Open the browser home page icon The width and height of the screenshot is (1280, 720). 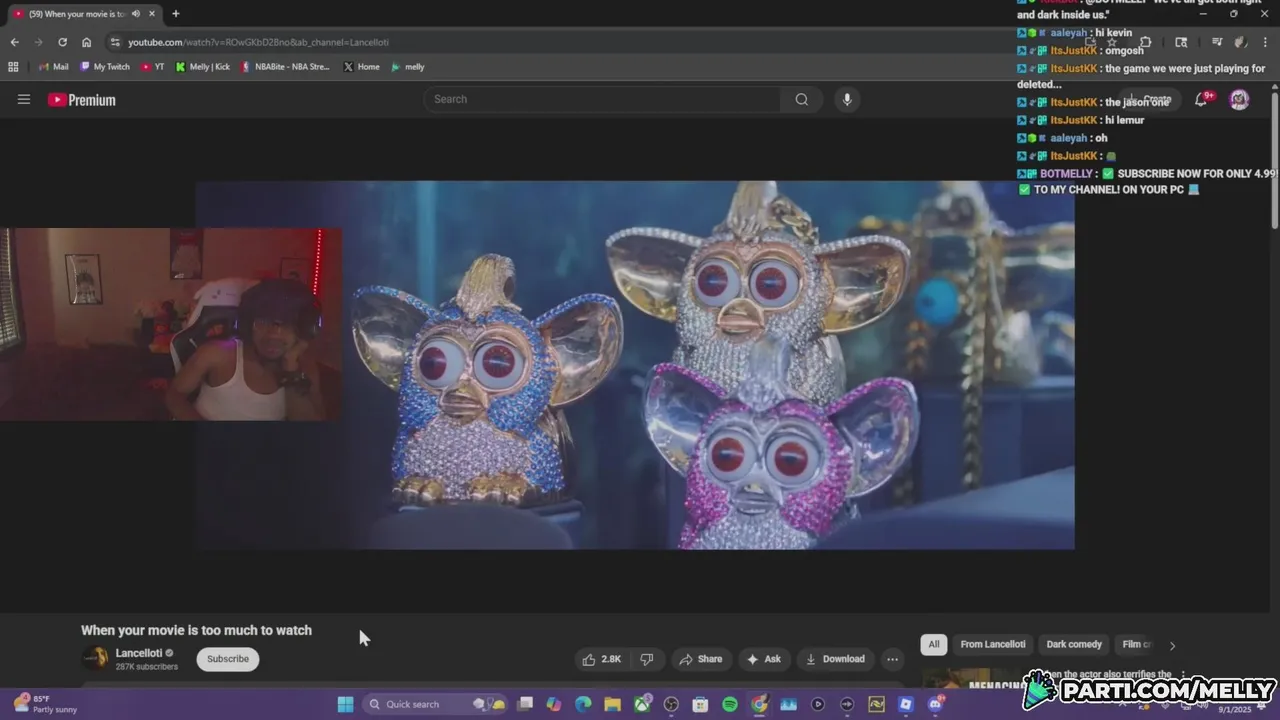click(x=86, y=42)
